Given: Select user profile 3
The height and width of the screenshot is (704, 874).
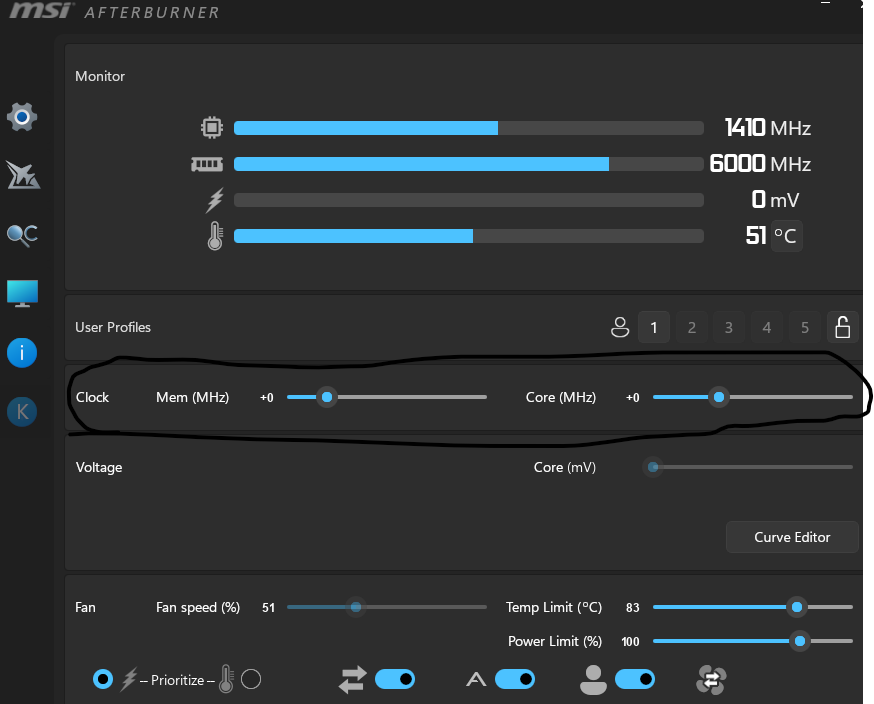Looking at the screenshot, I should [x=729, y=327].
